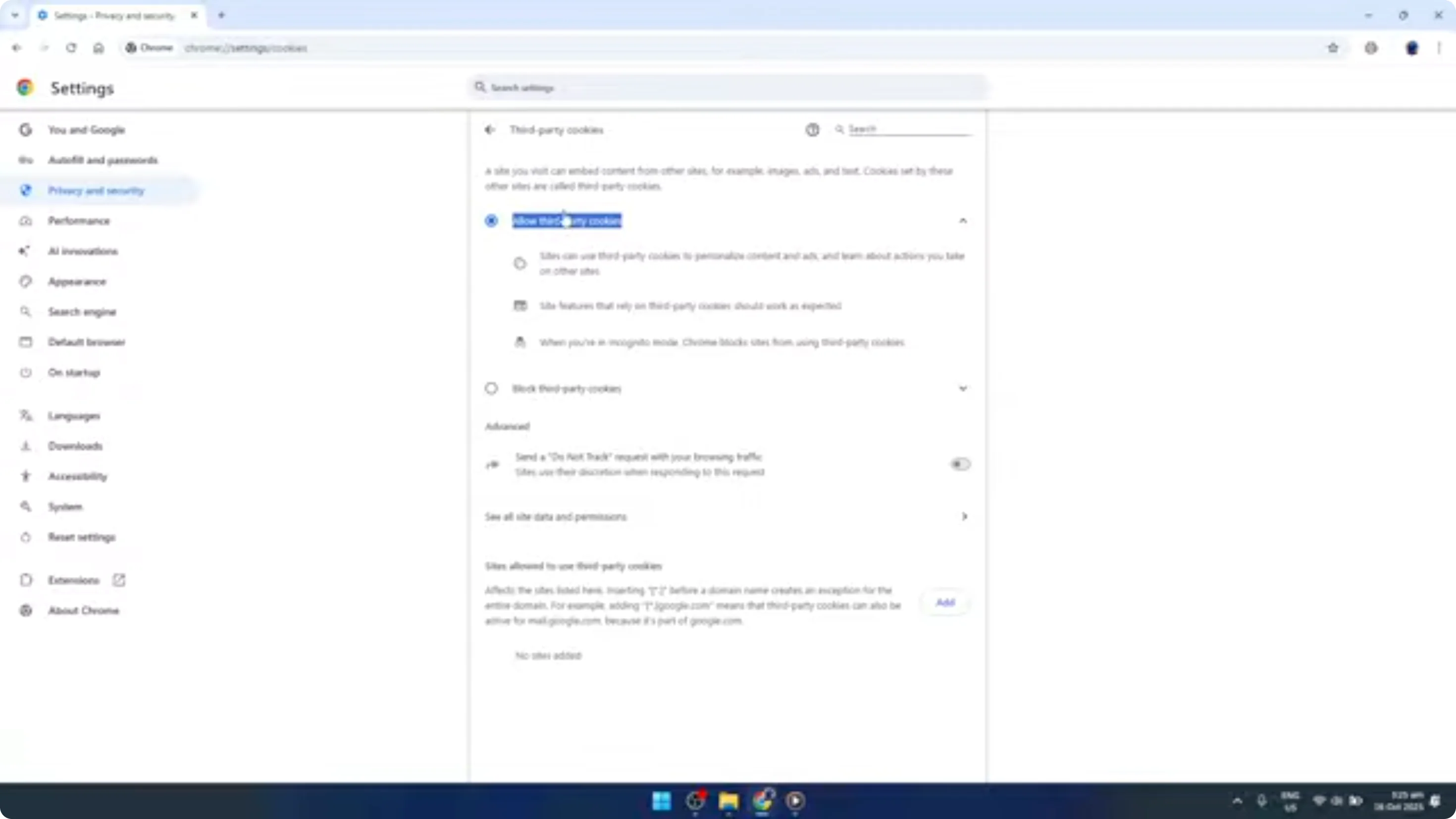Select the Block third-party cookies radio button

coord(491,388)
